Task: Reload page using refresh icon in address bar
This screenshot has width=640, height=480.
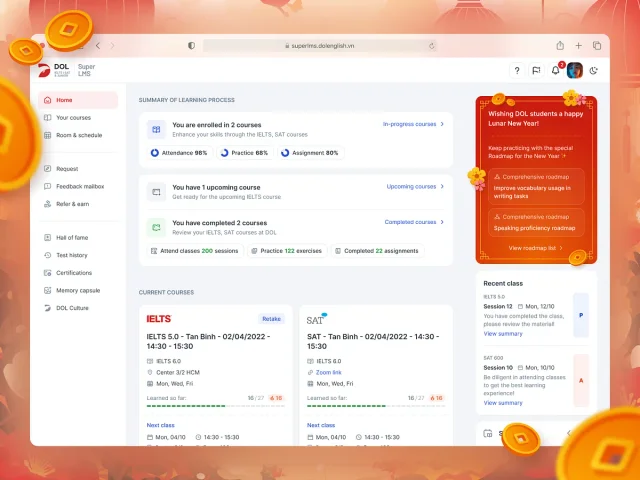Action: click(x=431, y=46)
